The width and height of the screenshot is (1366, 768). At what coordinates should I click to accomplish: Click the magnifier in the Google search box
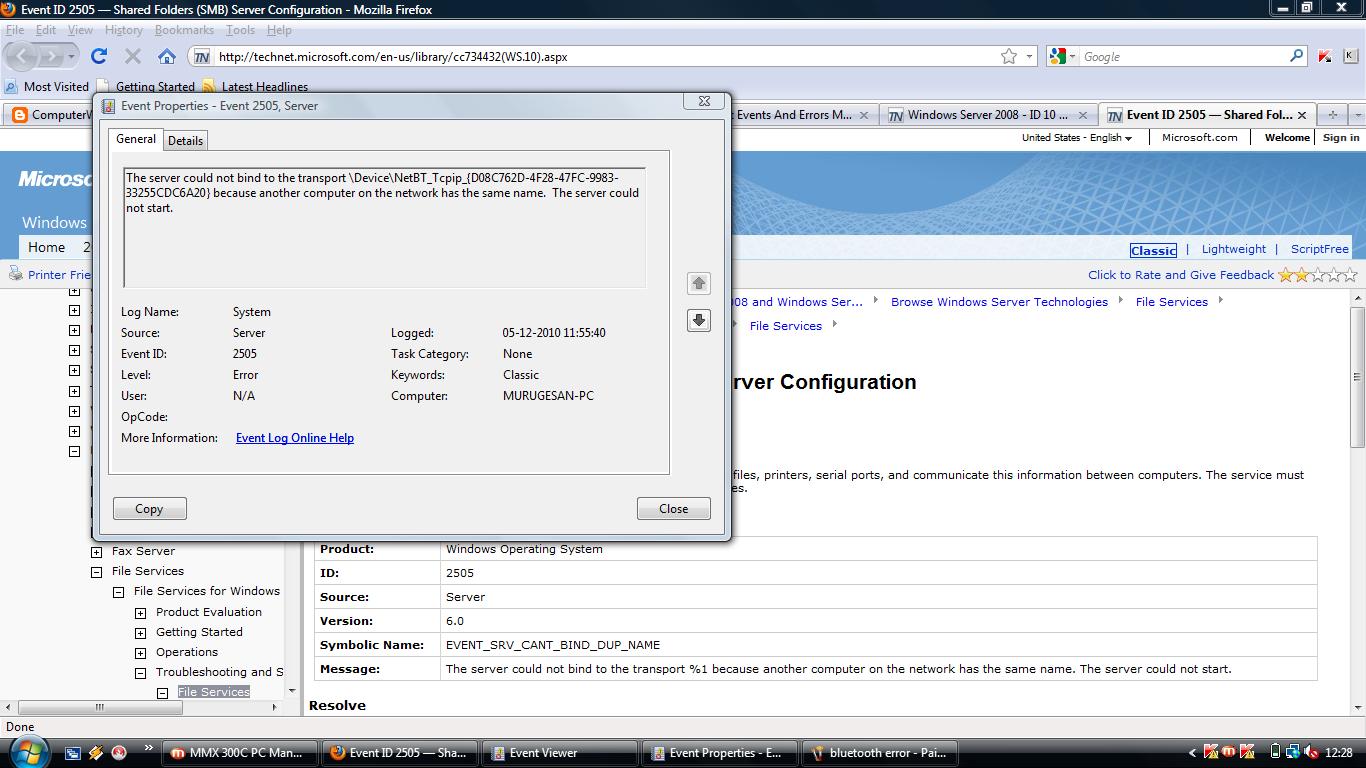(1297, 56)
